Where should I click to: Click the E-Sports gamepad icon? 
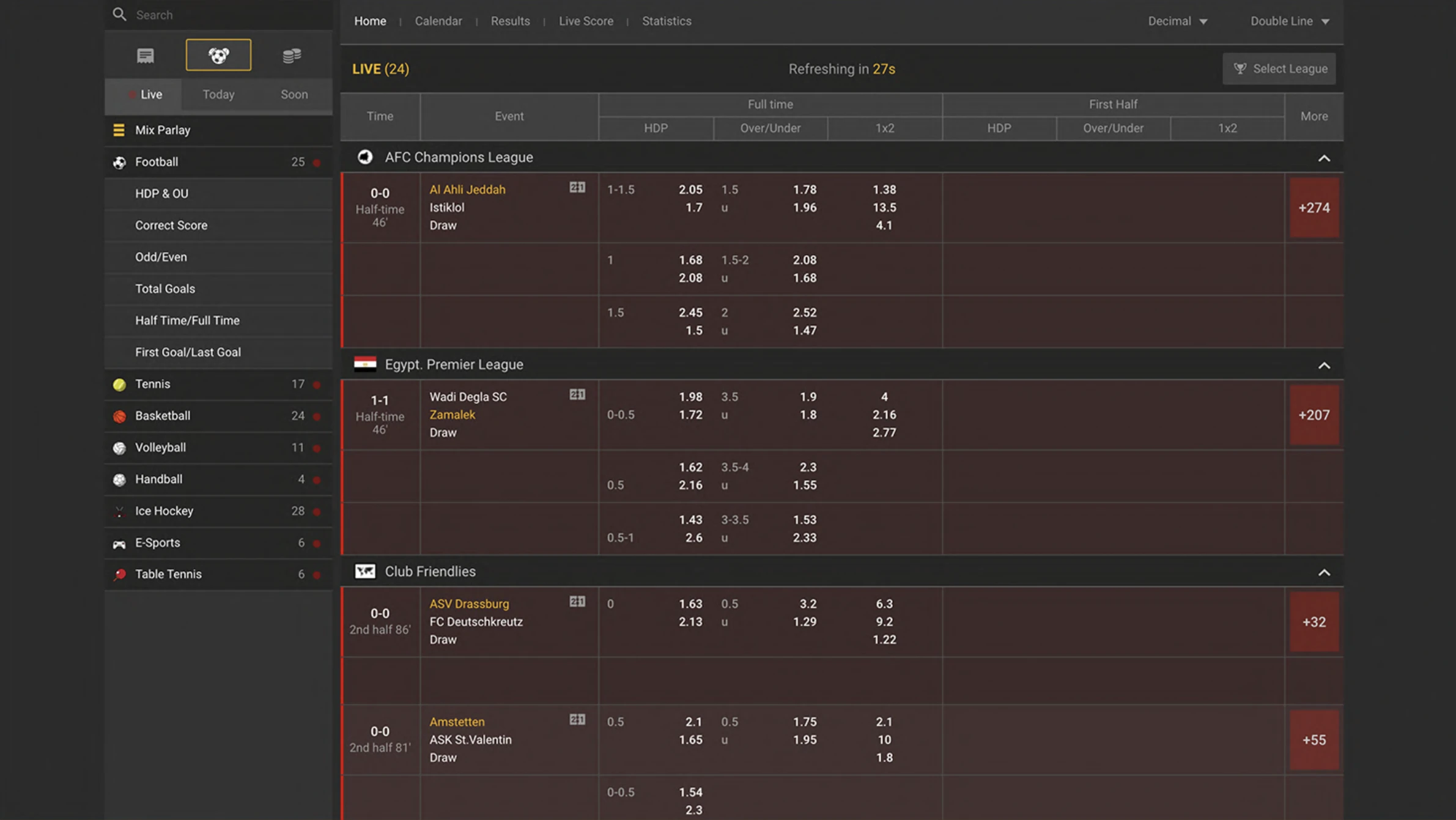[x=119, y=544]
